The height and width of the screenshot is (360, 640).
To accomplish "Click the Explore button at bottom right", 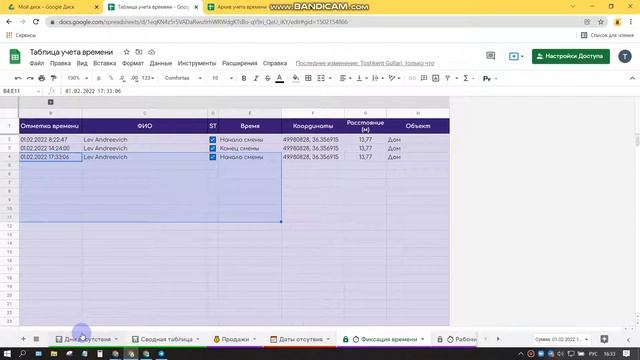I will pyautogui.click(x=604, y=339).
